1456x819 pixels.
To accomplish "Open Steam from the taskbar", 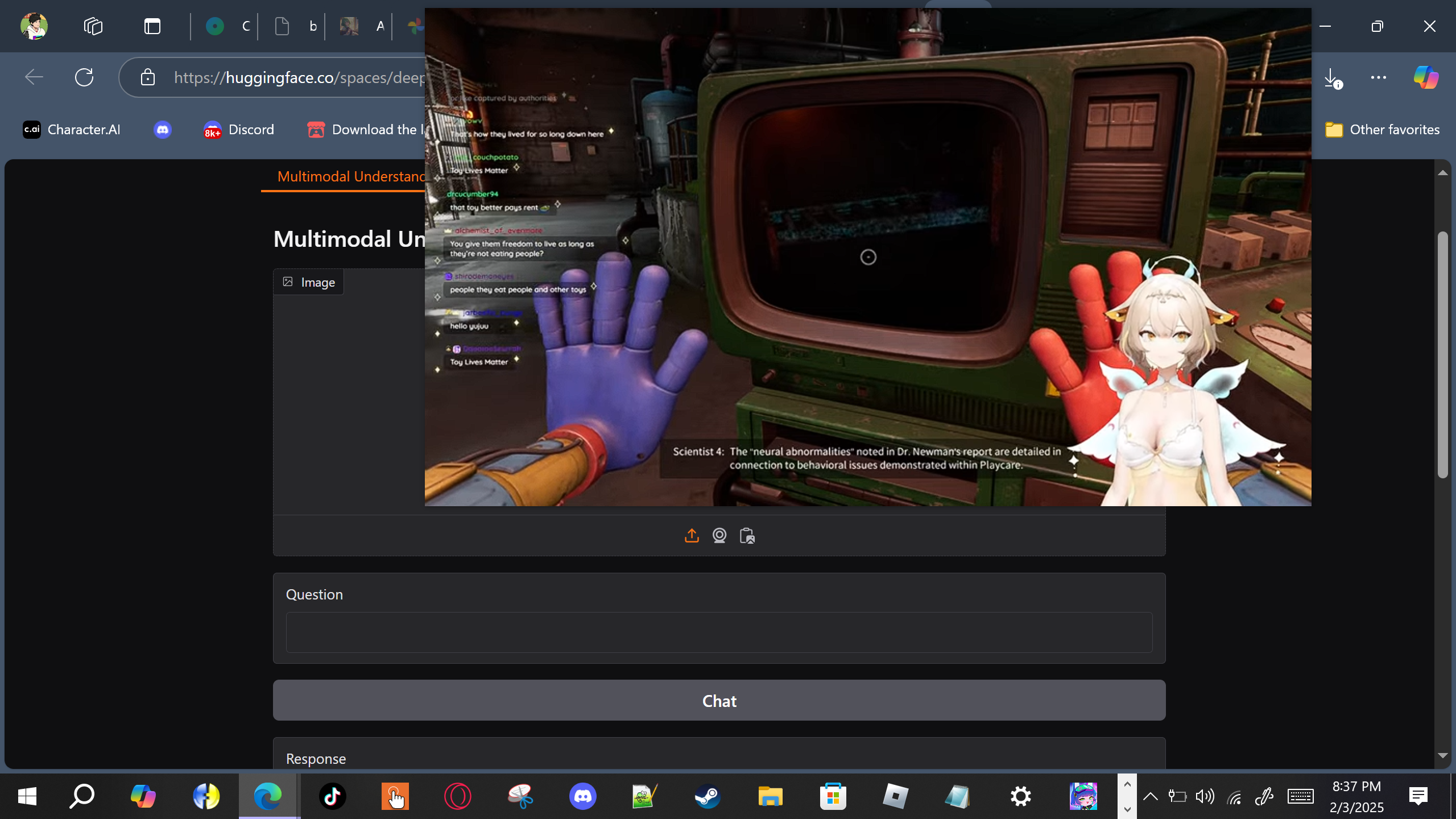I will (708, 796).
